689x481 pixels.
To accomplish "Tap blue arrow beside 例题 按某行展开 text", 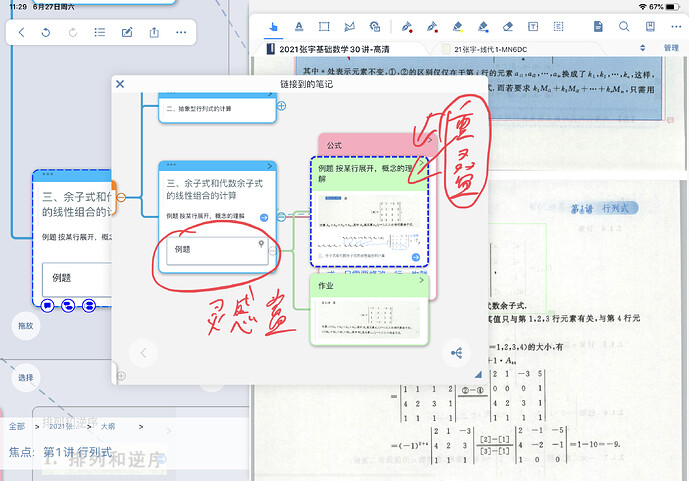I will coord(264,217).
